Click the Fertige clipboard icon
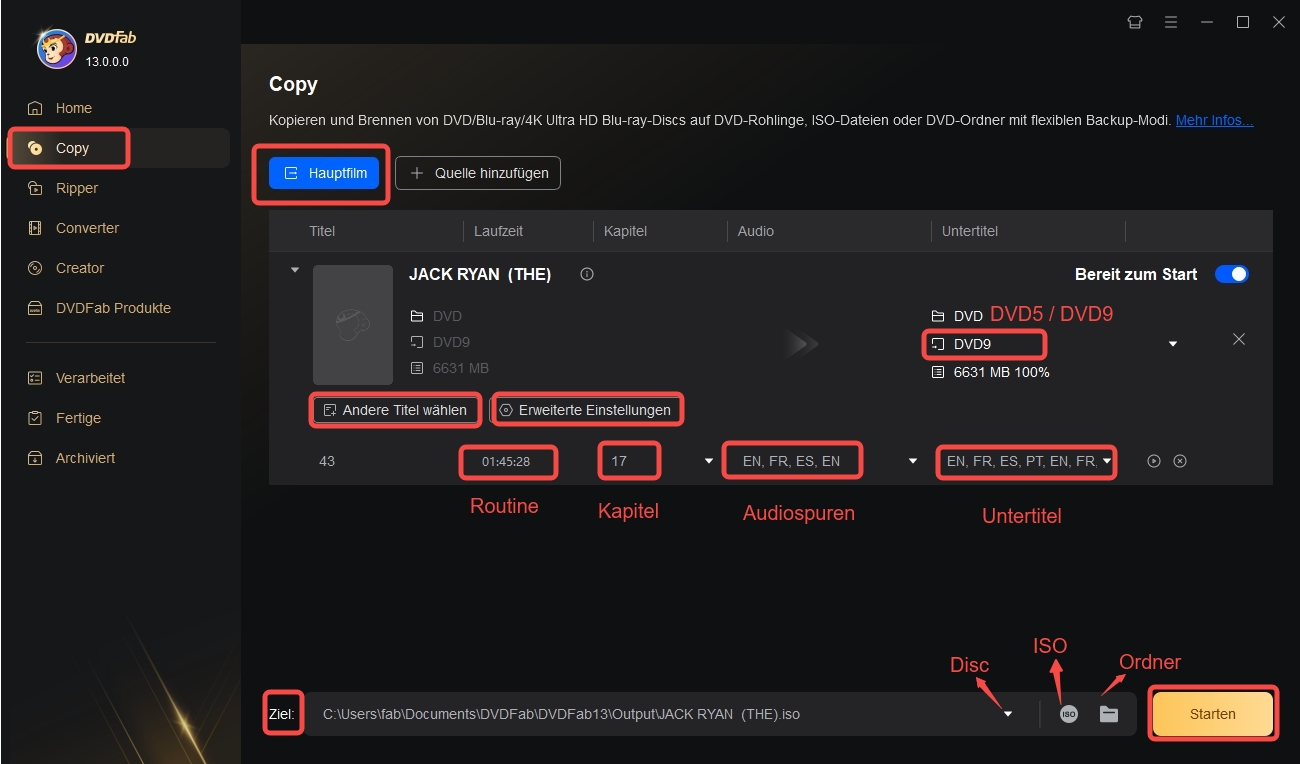 click(36, 418)
